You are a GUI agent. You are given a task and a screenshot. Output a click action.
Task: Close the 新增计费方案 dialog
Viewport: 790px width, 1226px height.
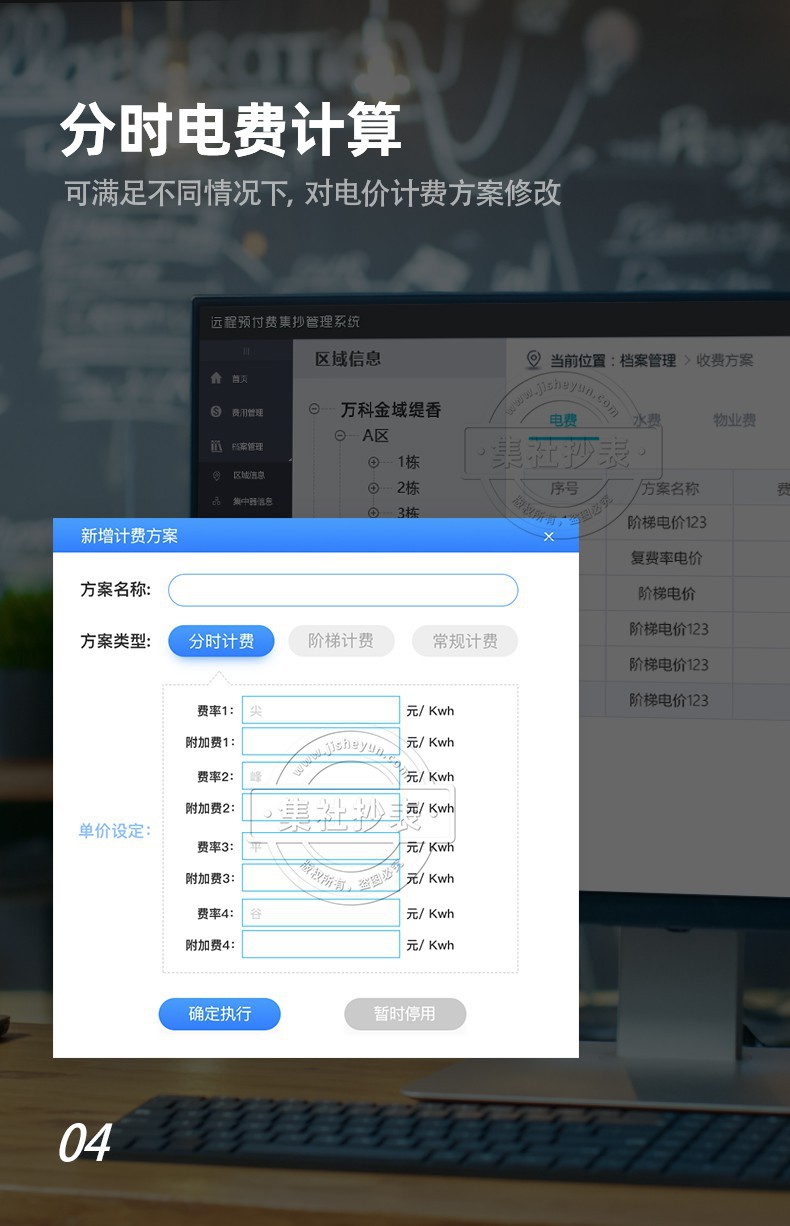[548, 537]
